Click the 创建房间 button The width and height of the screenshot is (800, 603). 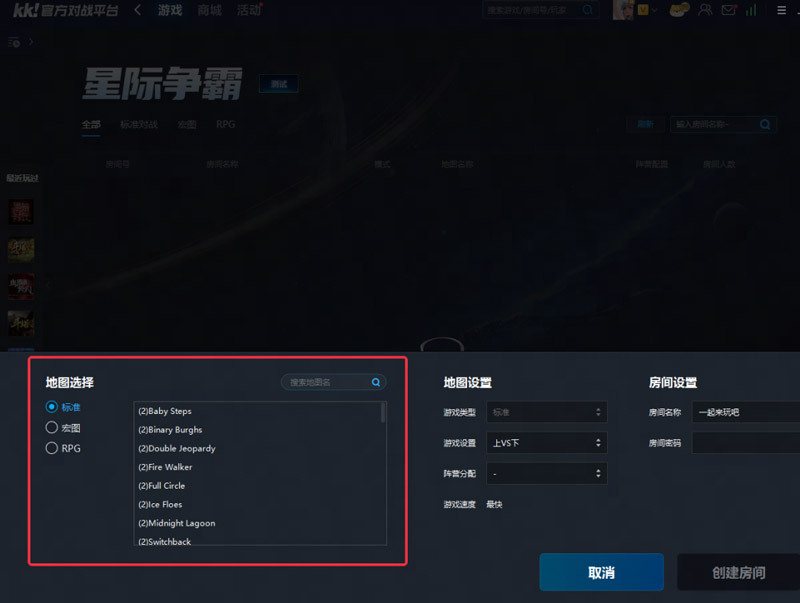738,572
